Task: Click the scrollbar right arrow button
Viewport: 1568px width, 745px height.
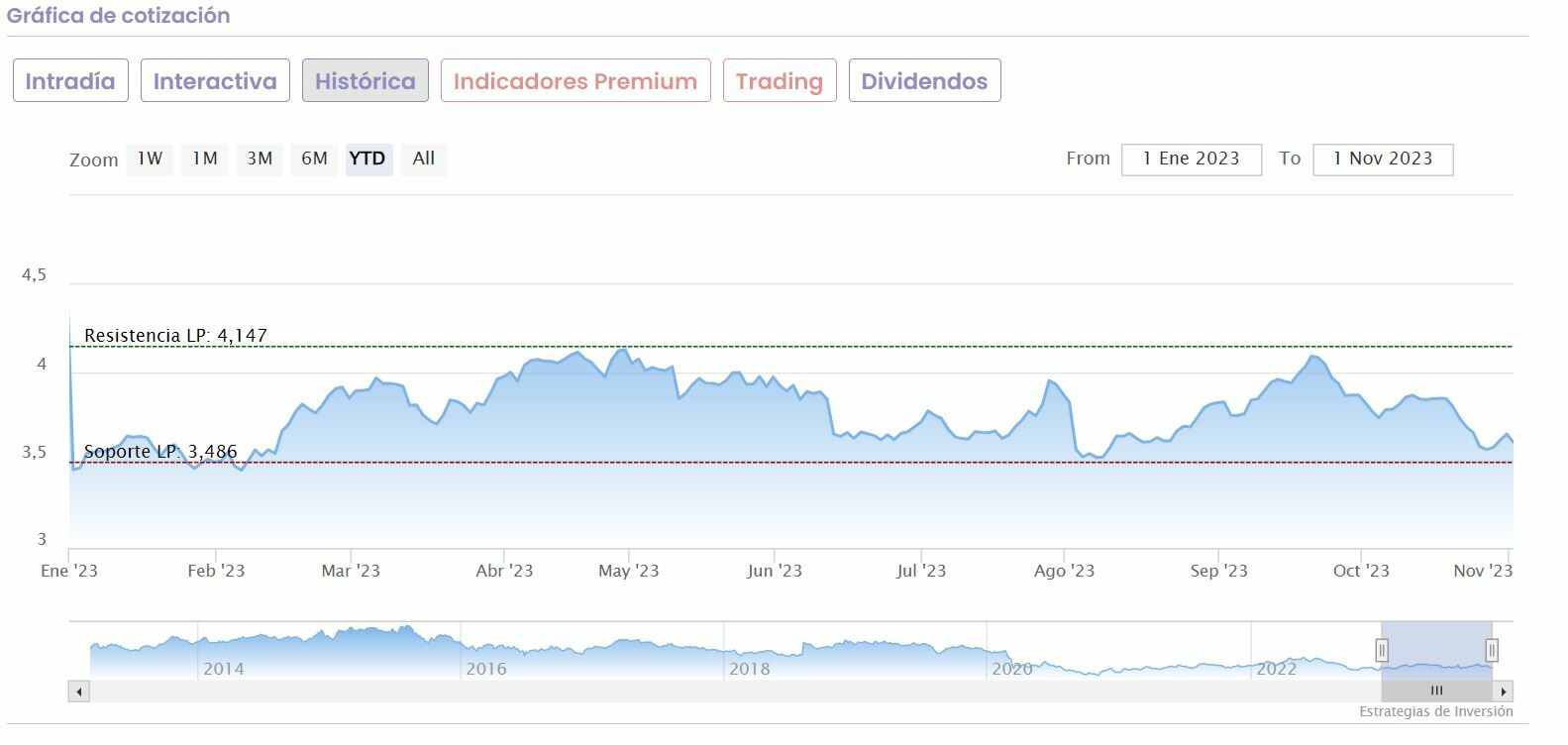Action: click(1504, 692)
